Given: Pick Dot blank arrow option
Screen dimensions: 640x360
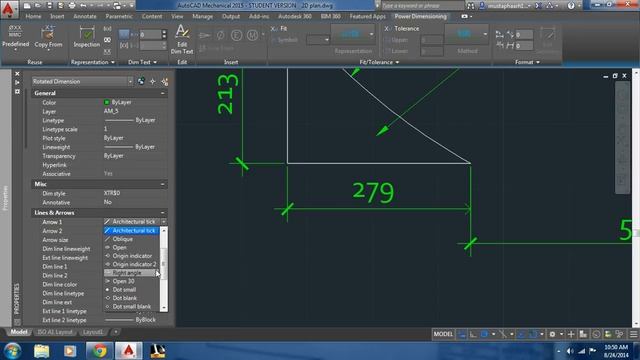Looking at the screenshot, I should pos(131,298).
